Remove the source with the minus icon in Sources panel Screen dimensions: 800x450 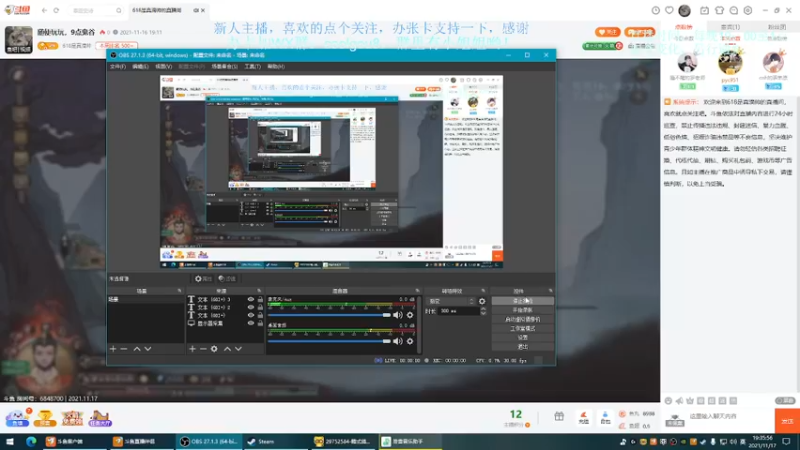tap(203, 349)
